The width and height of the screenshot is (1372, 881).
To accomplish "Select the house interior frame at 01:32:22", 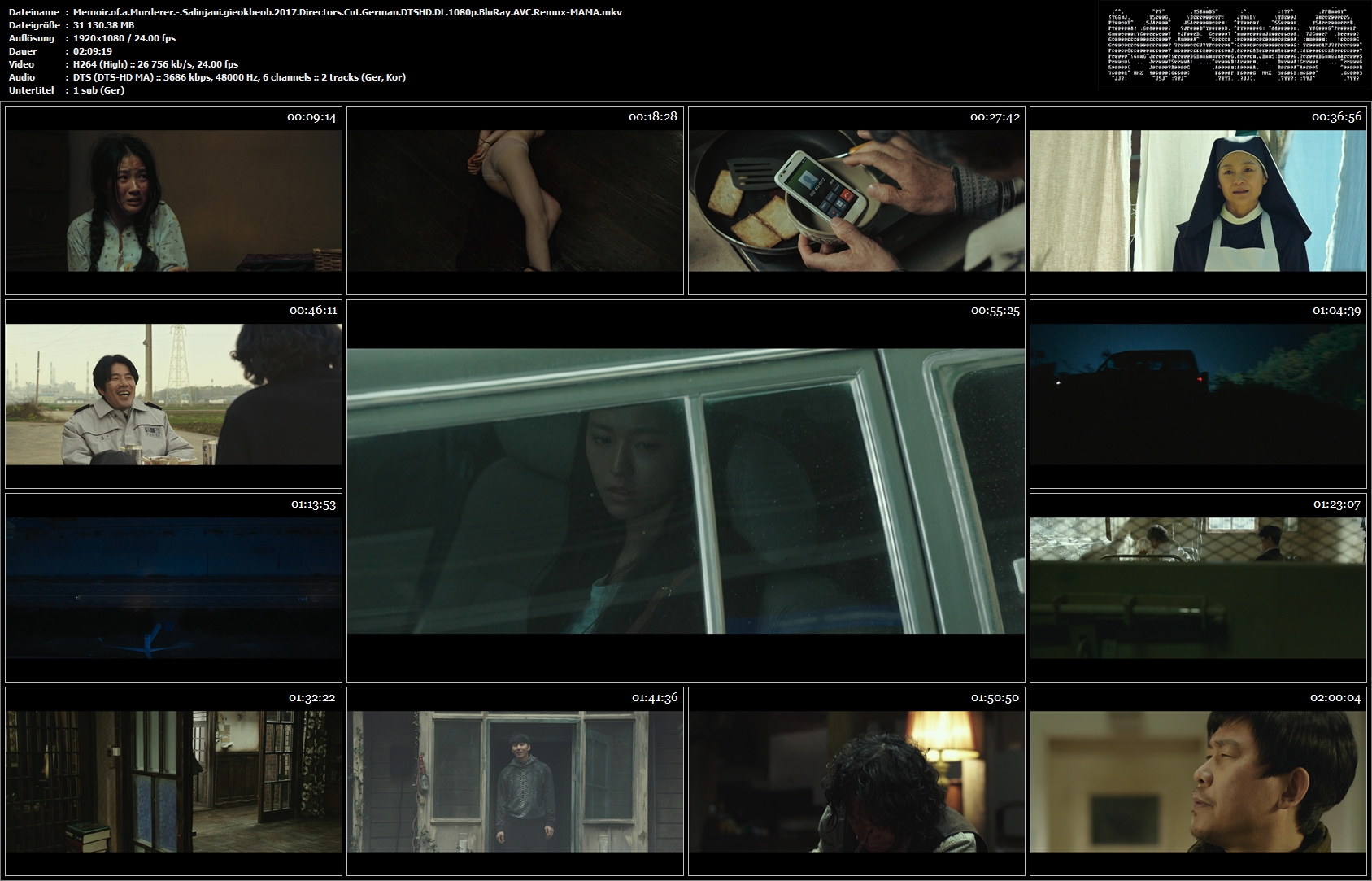I will [173, 781].
